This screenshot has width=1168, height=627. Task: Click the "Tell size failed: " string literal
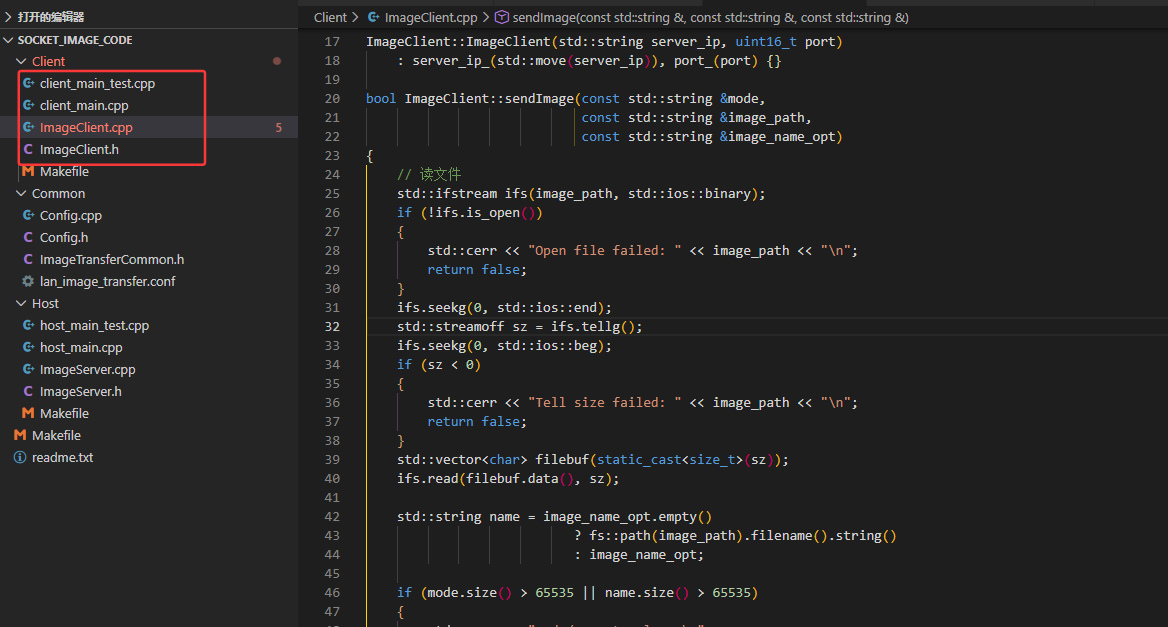[605, 402]
